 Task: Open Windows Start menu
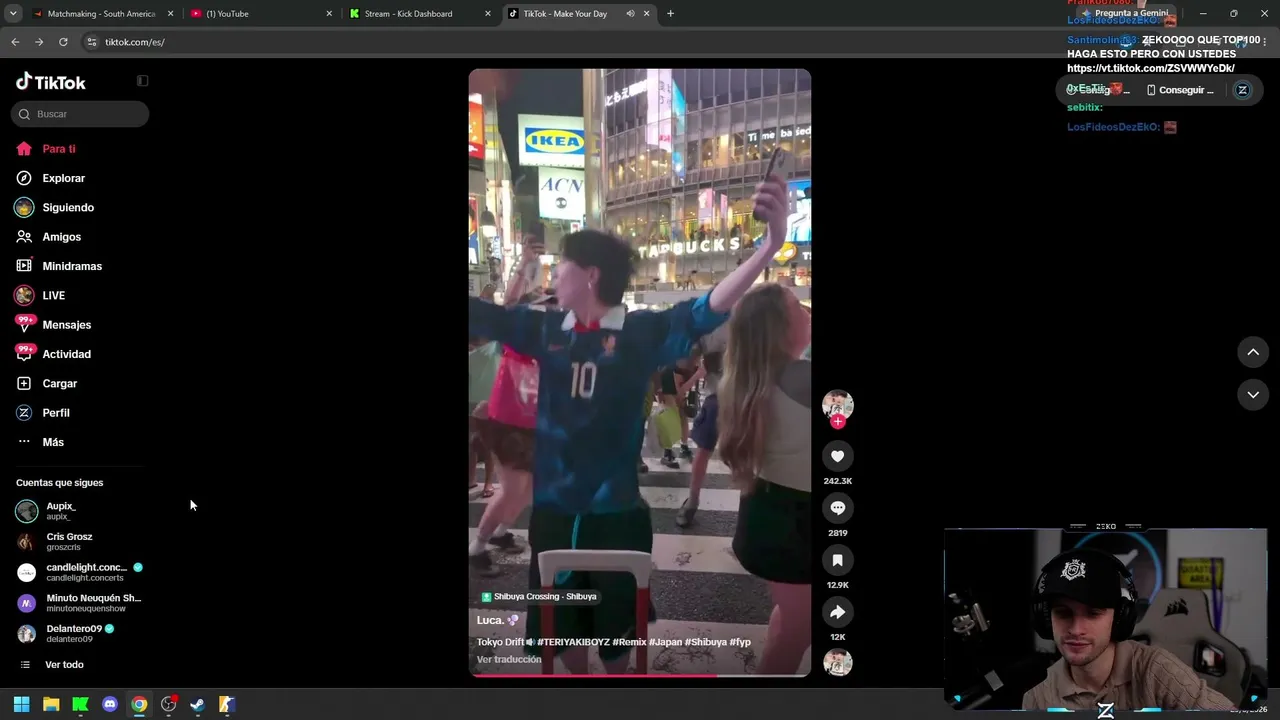coord(21,704)
